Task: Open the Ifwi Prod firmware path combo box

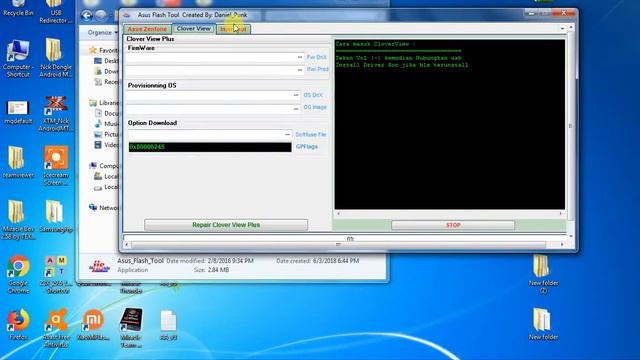Action: 215,70
